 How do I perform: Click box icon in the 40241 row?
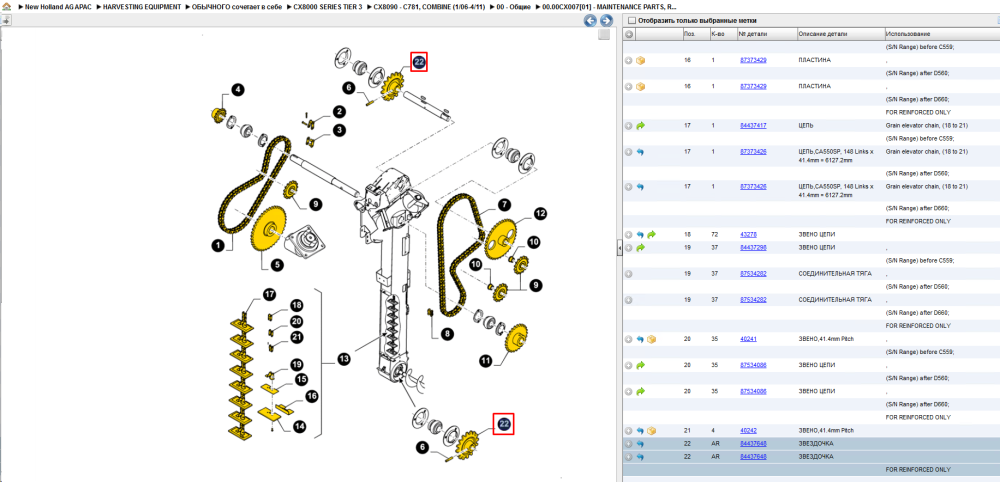(652, 339)
